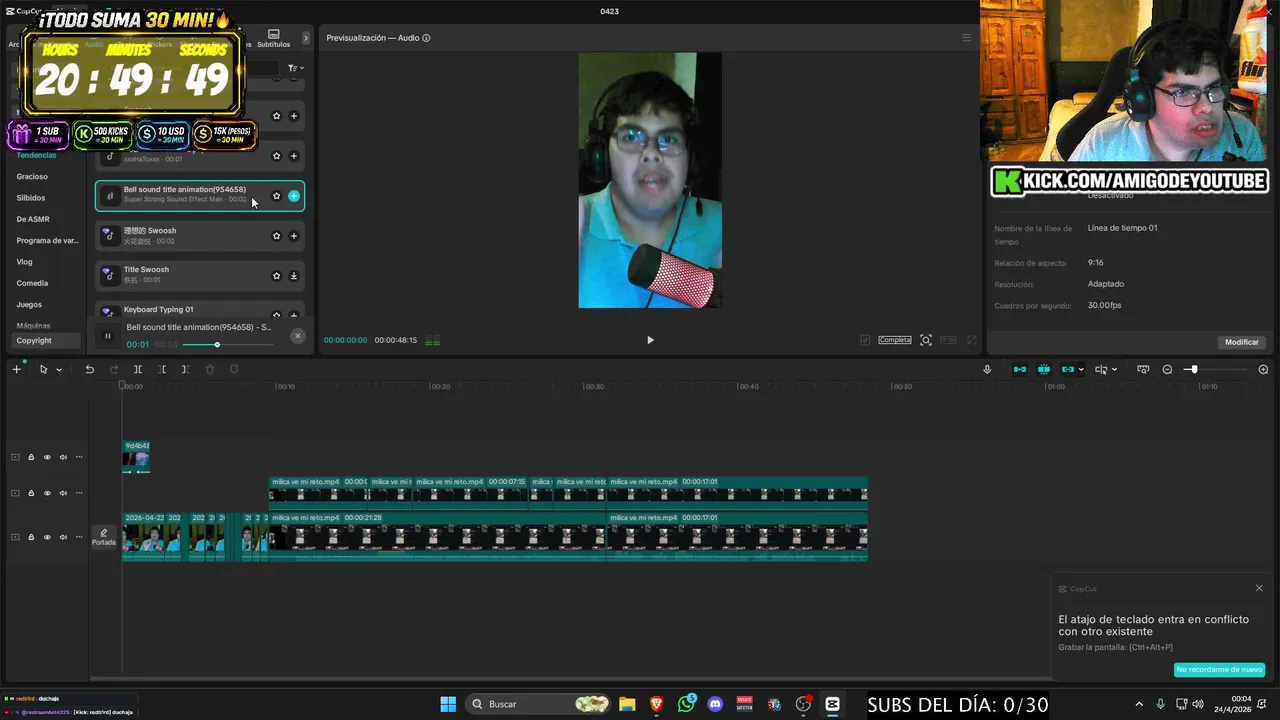Click the Modificar button
1280x720 pixels.
click(x=1242, y=342)
